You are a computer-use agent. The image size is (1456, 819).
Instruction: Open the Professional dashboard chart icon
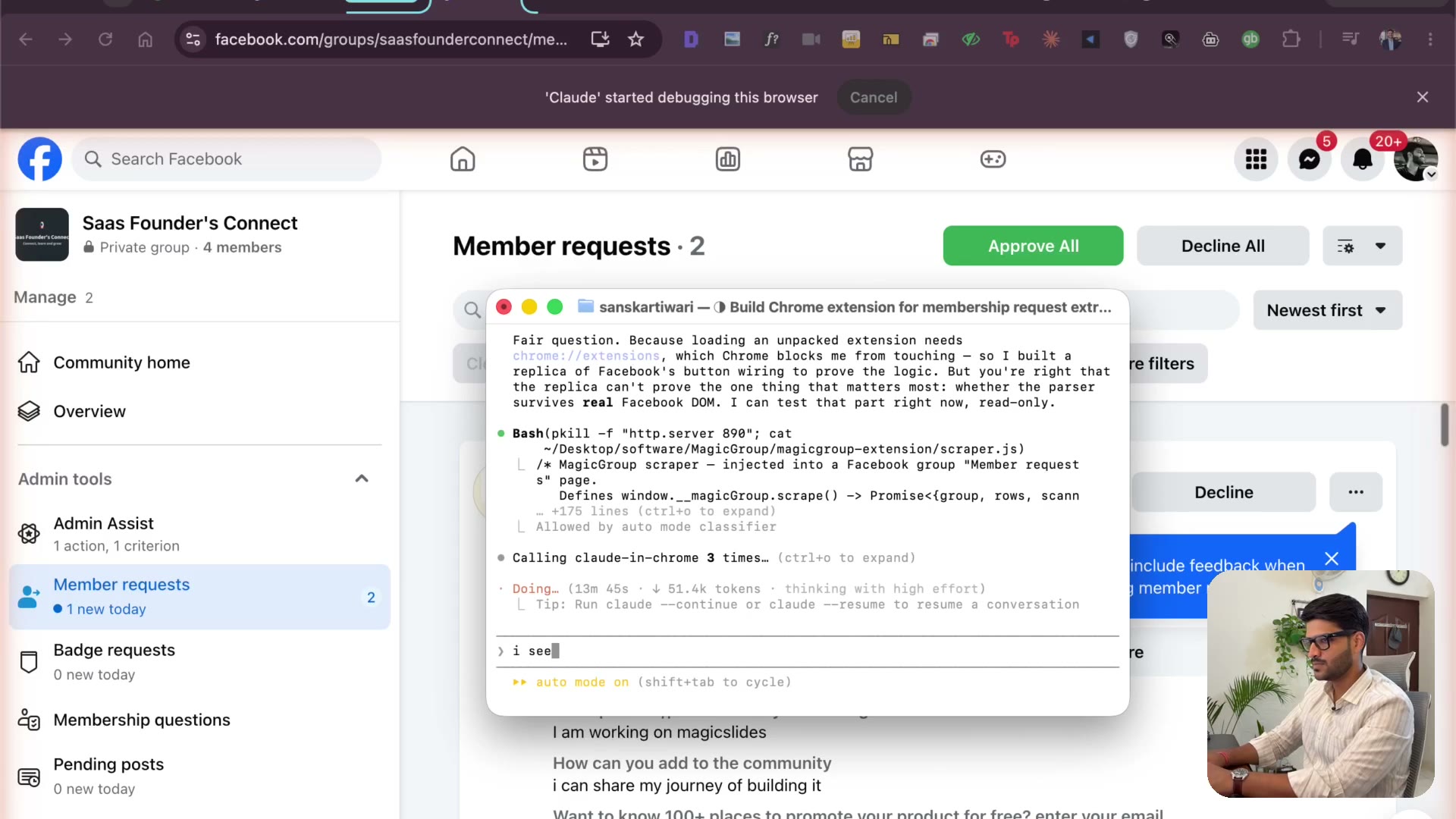[728, 159]
